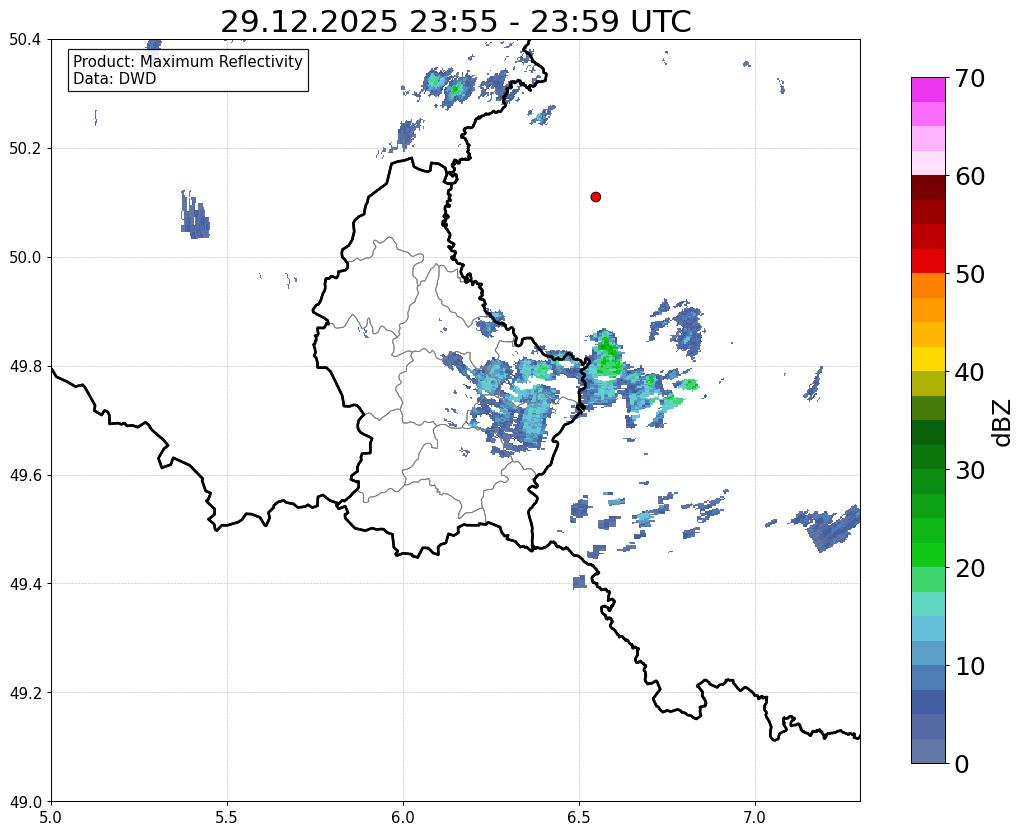
Task: Click the 50 label on the colorbar
Action: tap(970, 274)
